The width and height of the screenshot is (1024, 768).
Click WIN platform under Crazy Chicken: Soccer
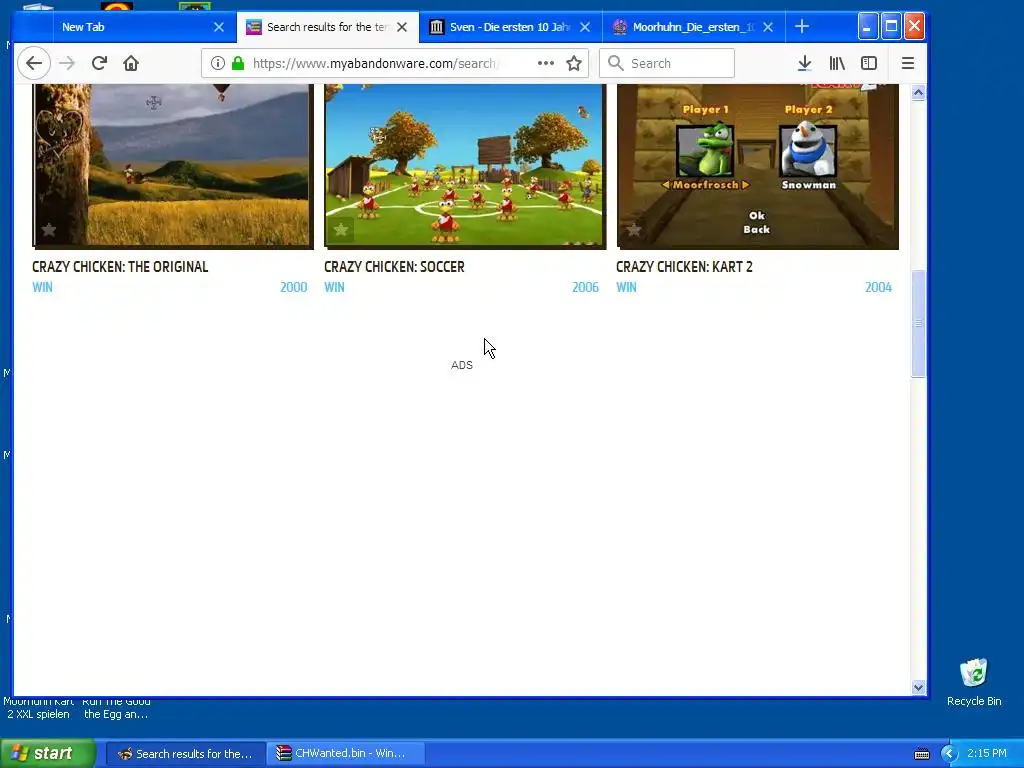[x=334, y=287]
